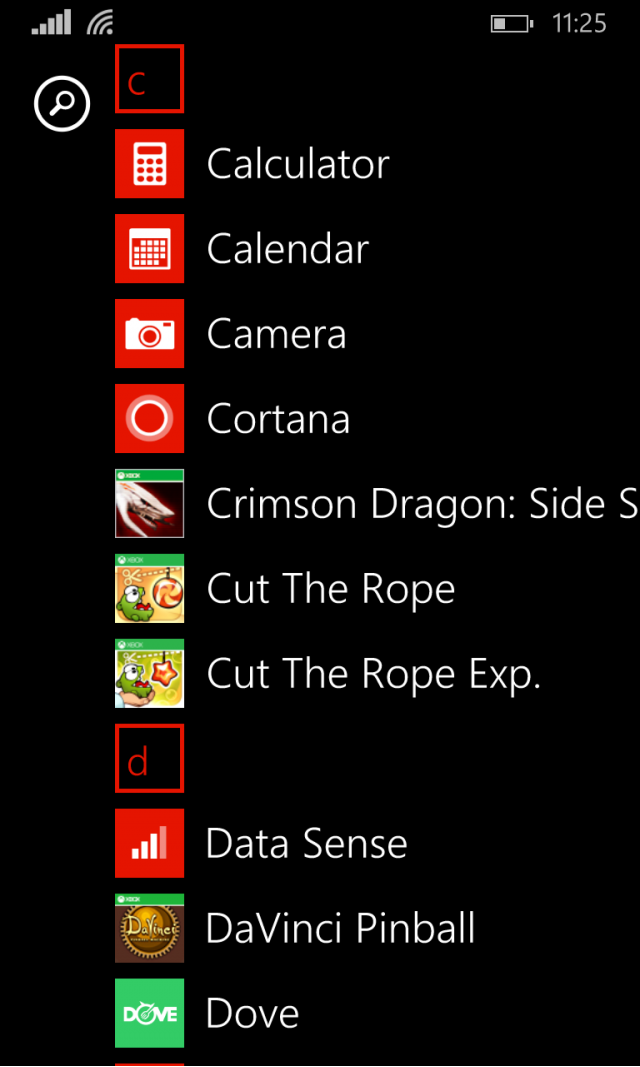This screenshot has width=640, height=1067.
Task: Jump to letters via the "c" header
Action: (149, 78)
